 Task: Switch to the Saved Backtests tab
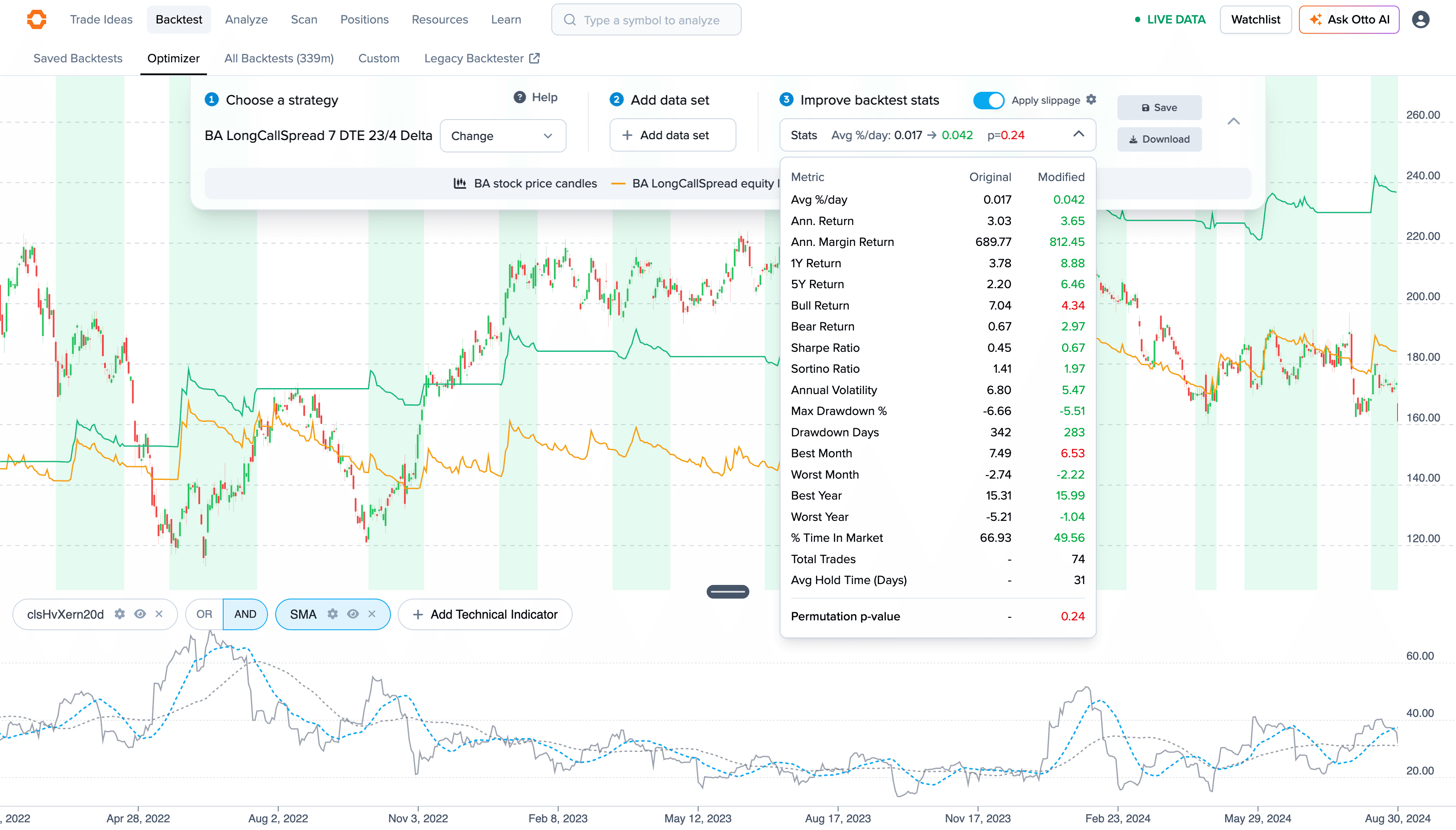click(x=78, y=58)
